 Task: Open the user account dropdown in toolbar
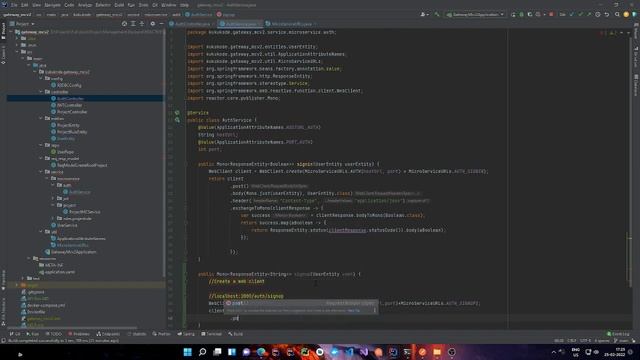point(424,14)
